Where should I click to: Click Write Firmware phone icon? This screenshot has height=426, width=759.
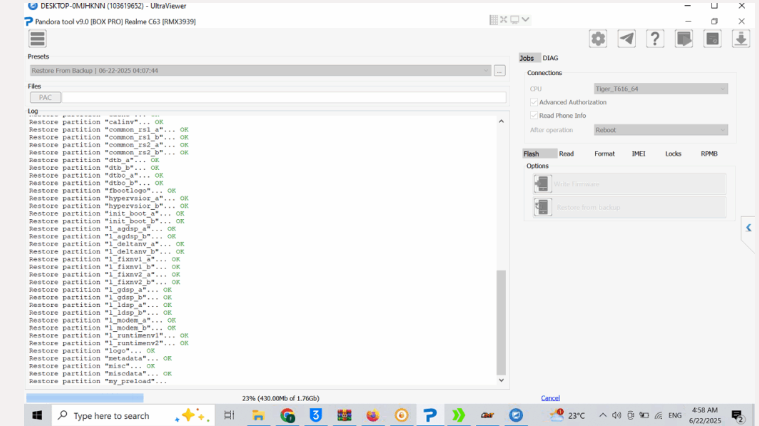coord(543,184)
